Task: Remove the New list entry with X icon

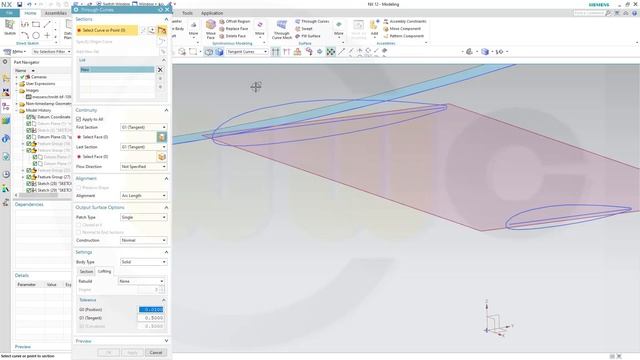Action: click(160, 70)
